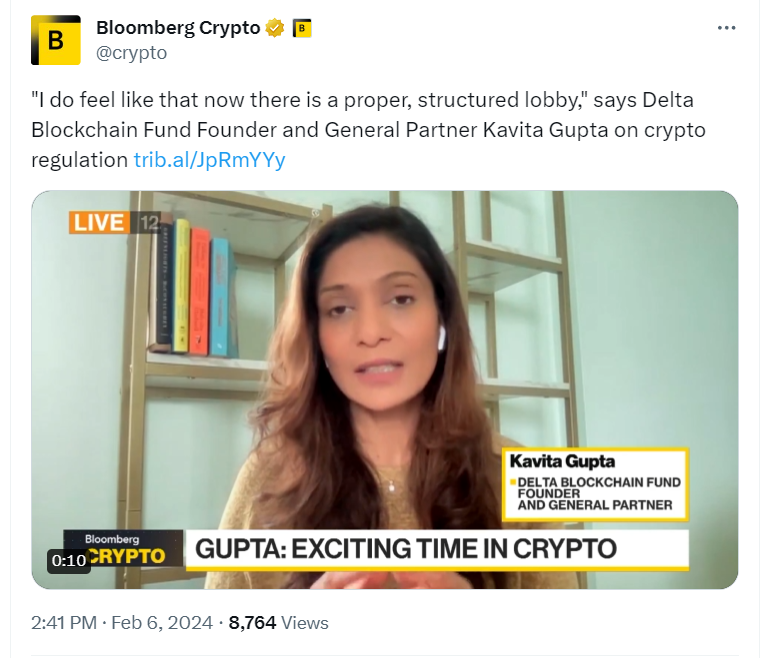The height and width of the screenshot is (658, 772).
Task: Click the Bloomberg Crypto display name
Action: coord(178,28)
